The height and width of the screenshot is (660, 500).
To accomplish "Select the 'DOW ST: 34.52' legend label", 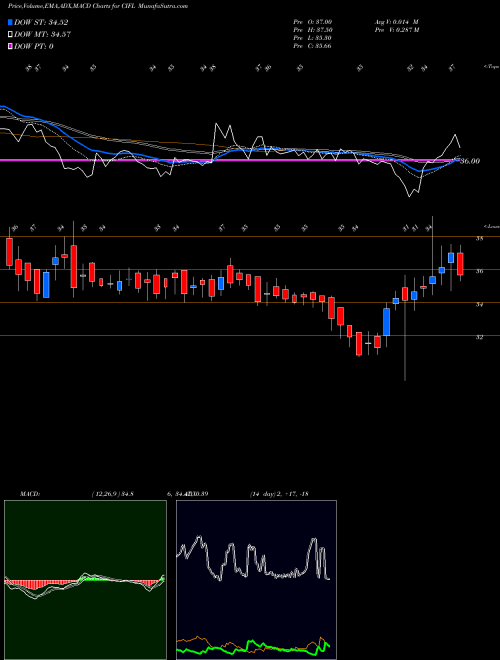I will (41, 22).
